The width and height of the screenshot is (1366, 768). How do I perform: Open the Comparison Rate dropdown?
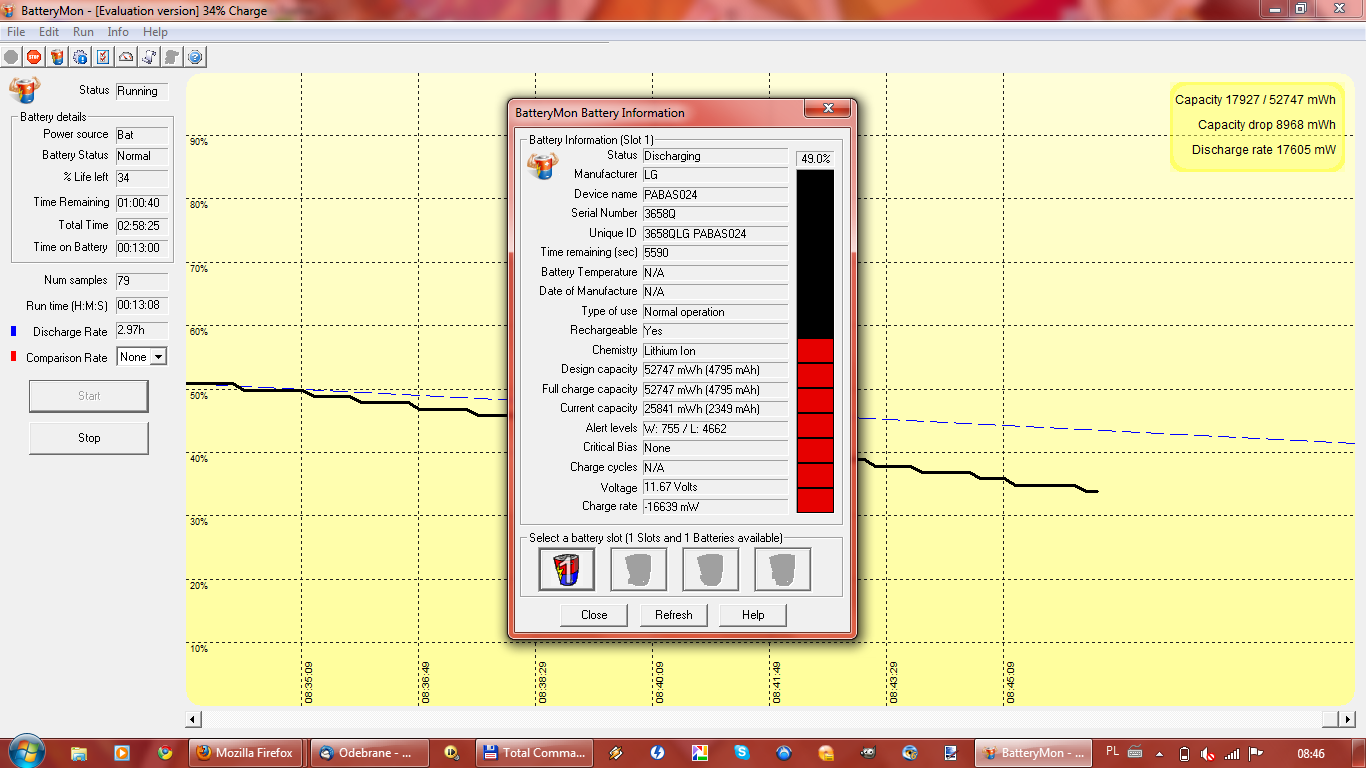pos(159,357)
